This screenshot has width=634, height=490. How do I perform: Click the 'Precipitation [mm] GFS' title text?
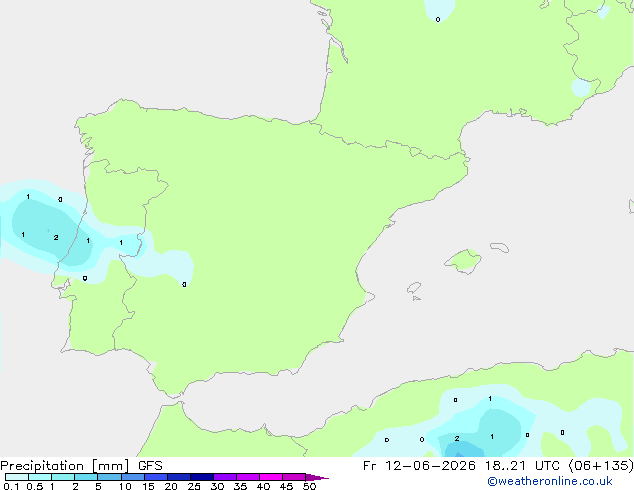click(x=81, y=466)
